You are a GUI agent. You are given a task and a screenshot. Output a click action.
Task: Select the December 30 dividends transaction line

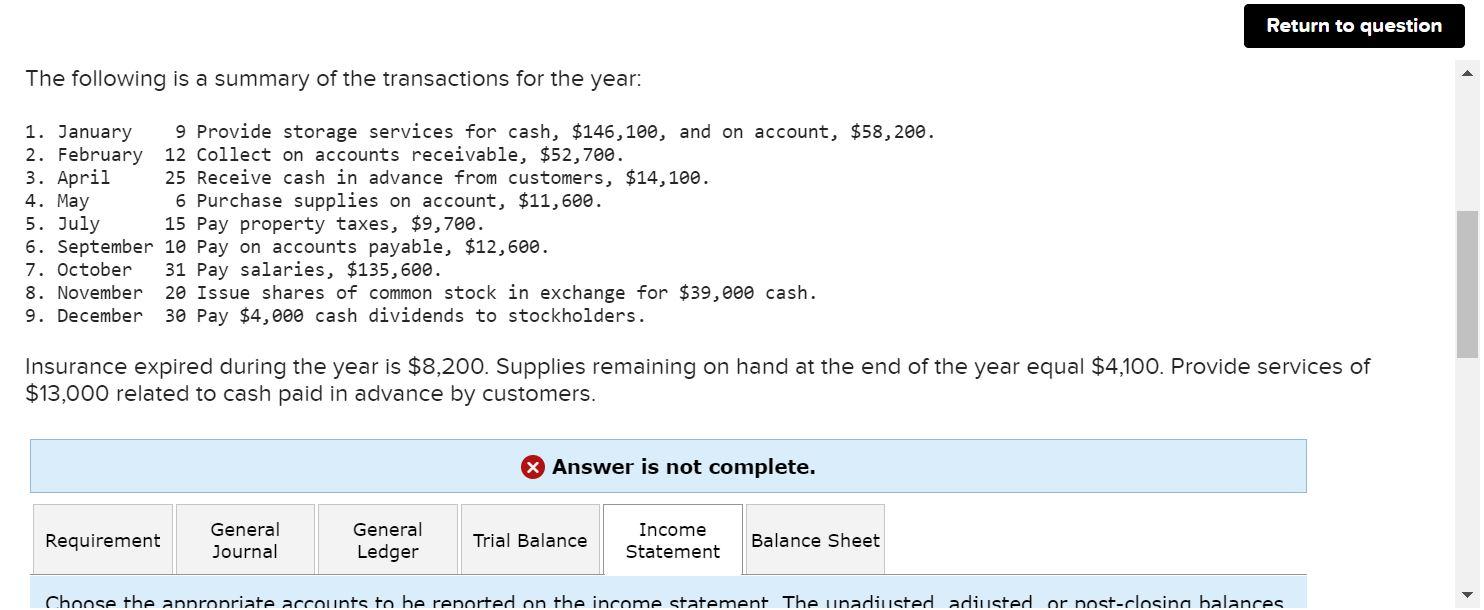pos(334,315)
